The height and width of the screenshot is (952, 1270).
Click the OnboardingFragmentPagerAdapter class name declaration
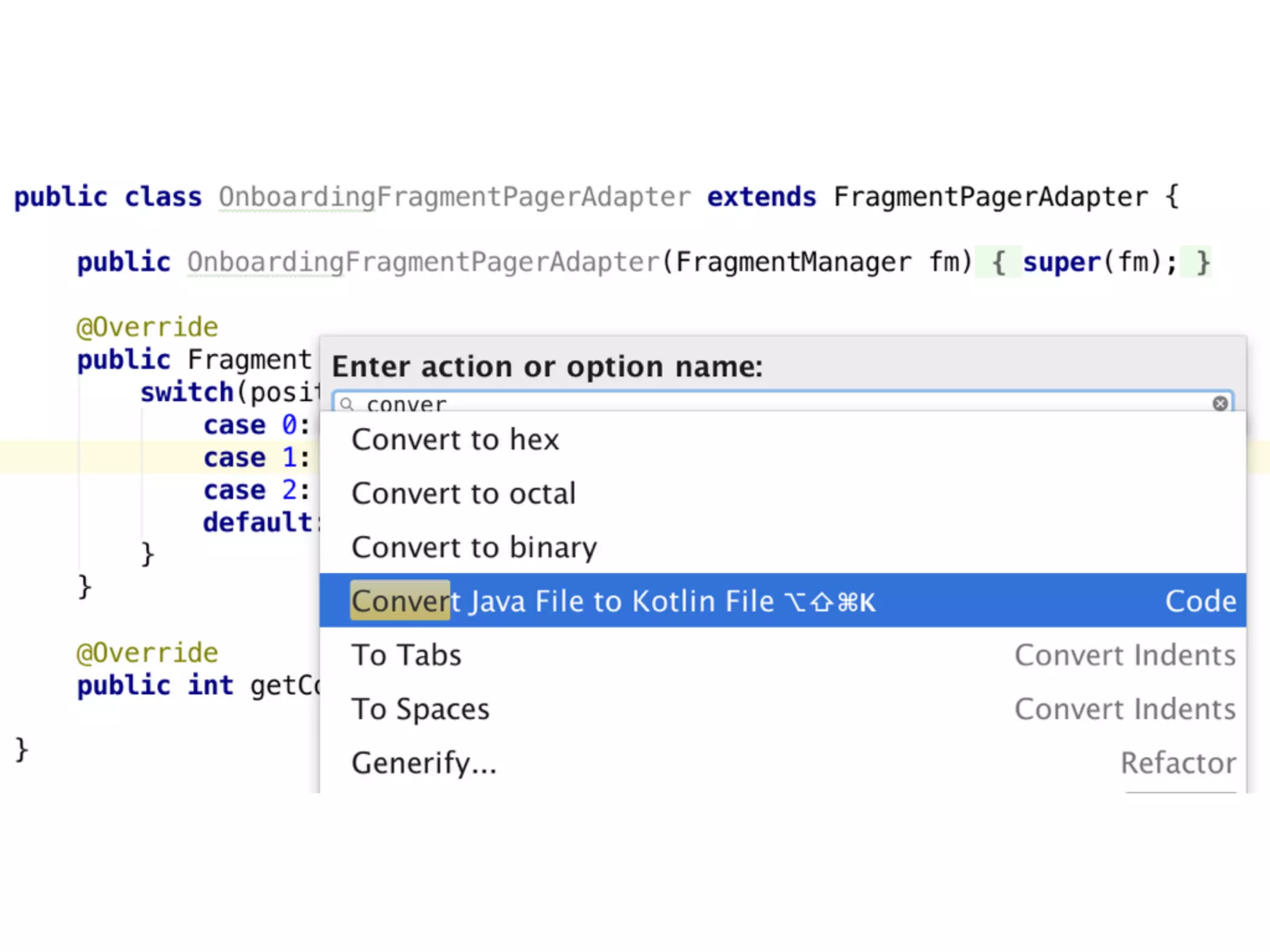(x=454, y=197)
